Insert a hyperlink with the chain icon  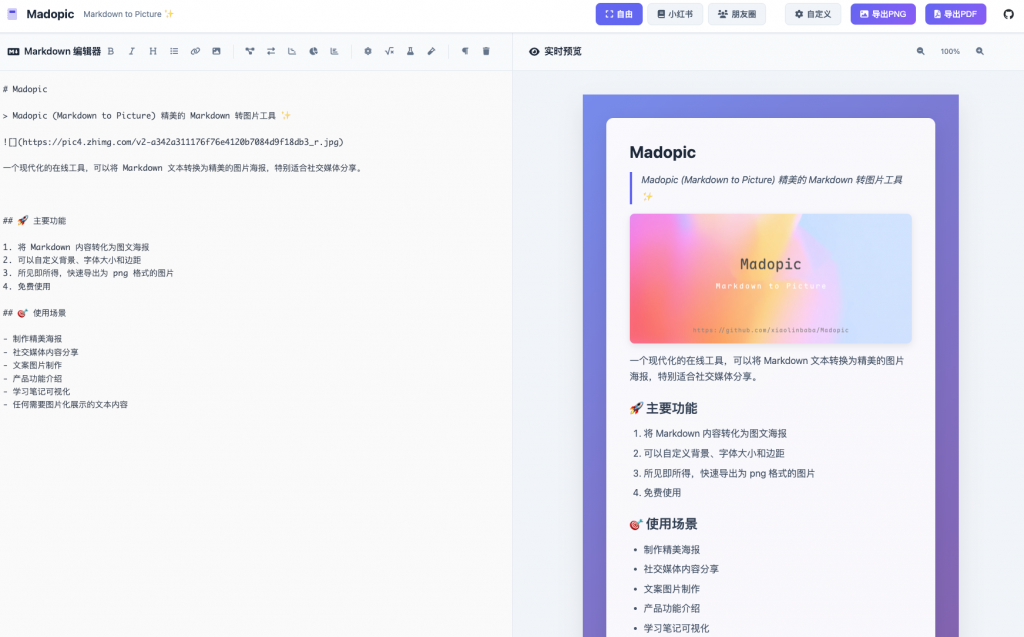(x=195, y=51)
